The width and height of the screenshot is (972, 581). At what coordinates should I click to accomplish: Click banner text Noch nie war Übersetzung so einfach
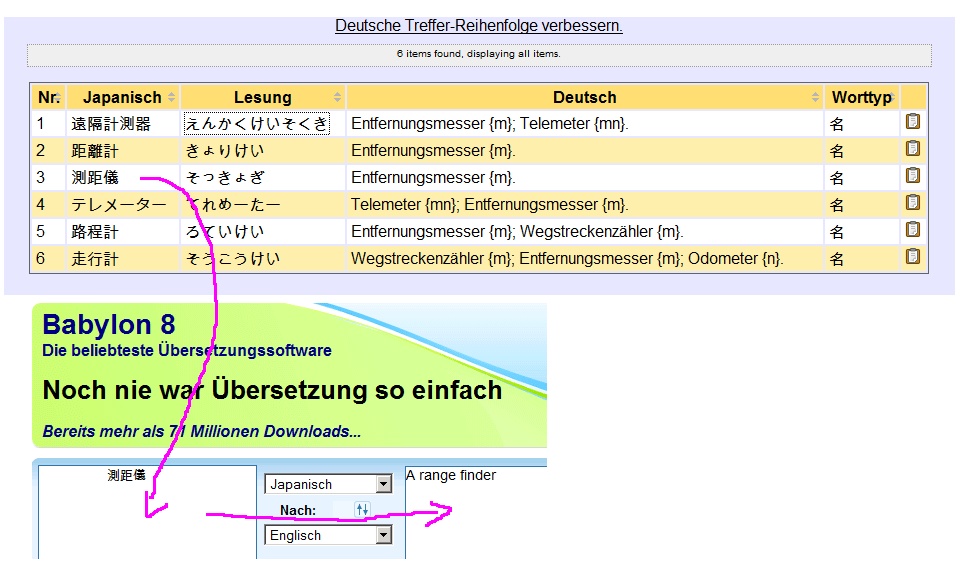pos(272,390)
